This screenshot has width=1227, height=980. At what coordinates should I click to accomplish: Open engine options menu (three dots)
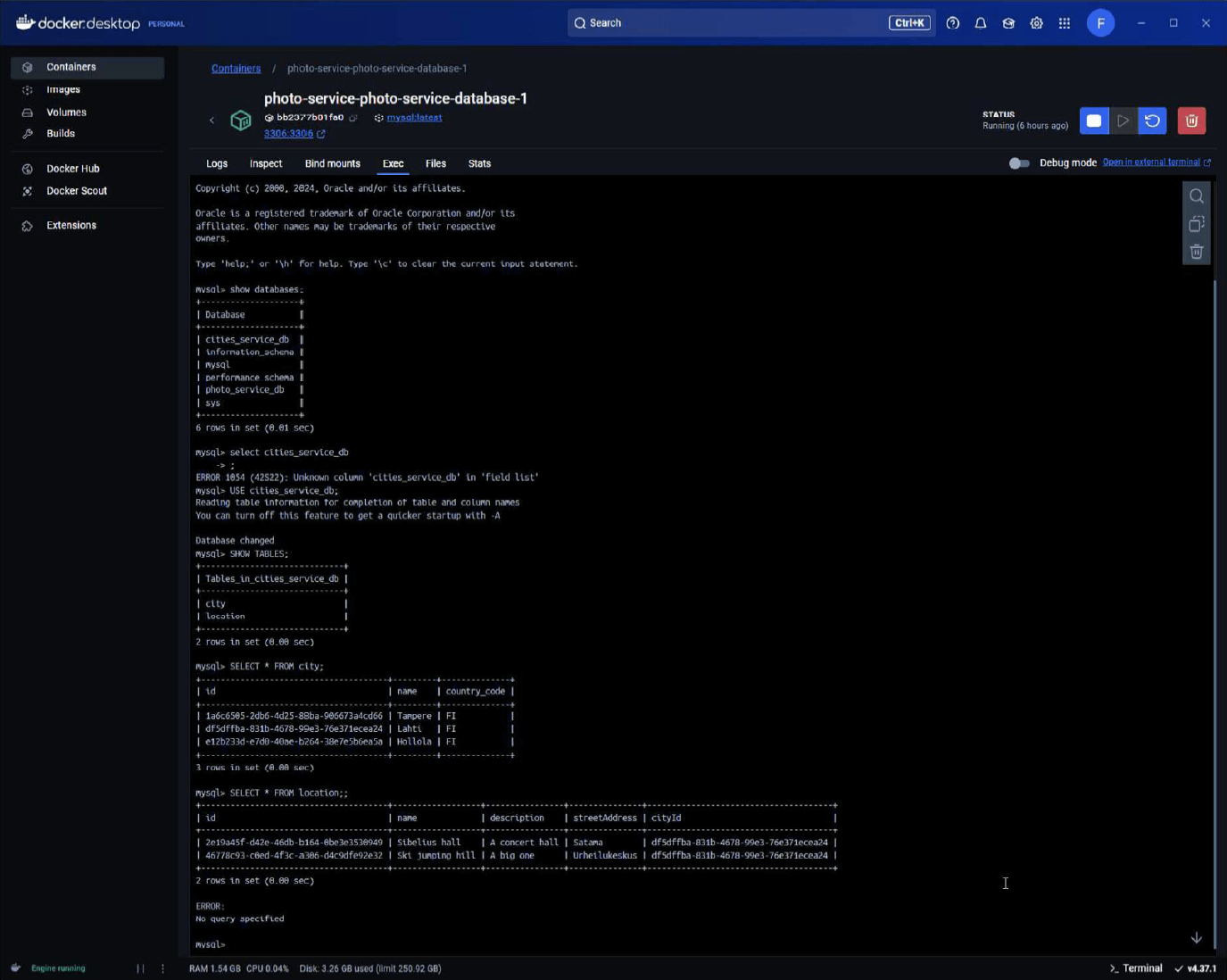coord(162,968)
